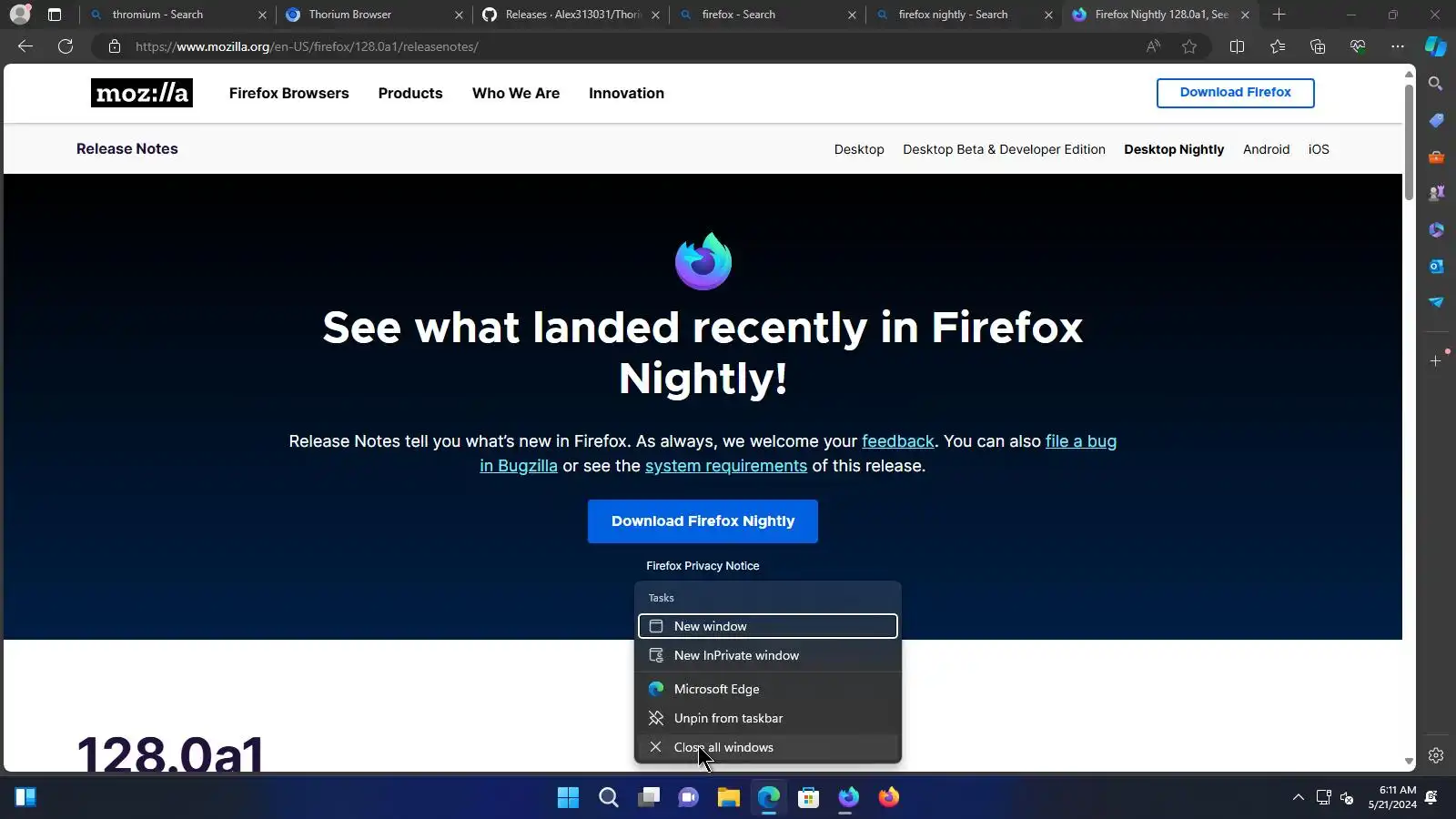
Task: Add page to favorites star icon
Action: [1189, 46]
